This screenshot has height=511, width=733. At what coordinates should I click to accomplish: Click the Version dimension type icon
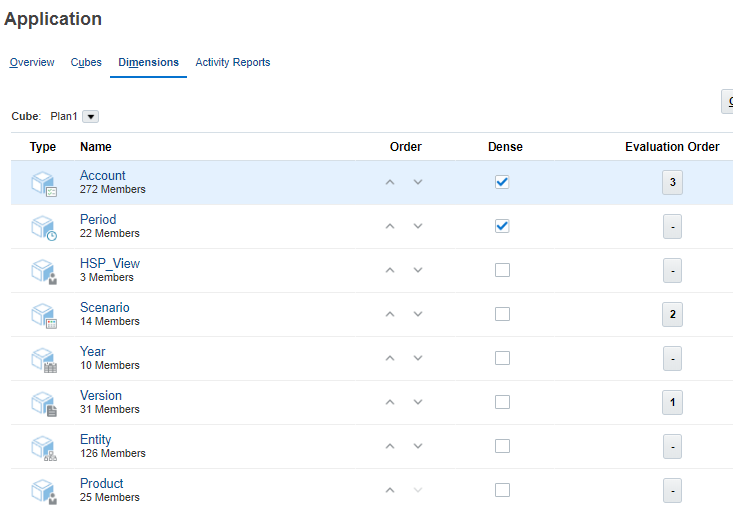tap(44, 403)
